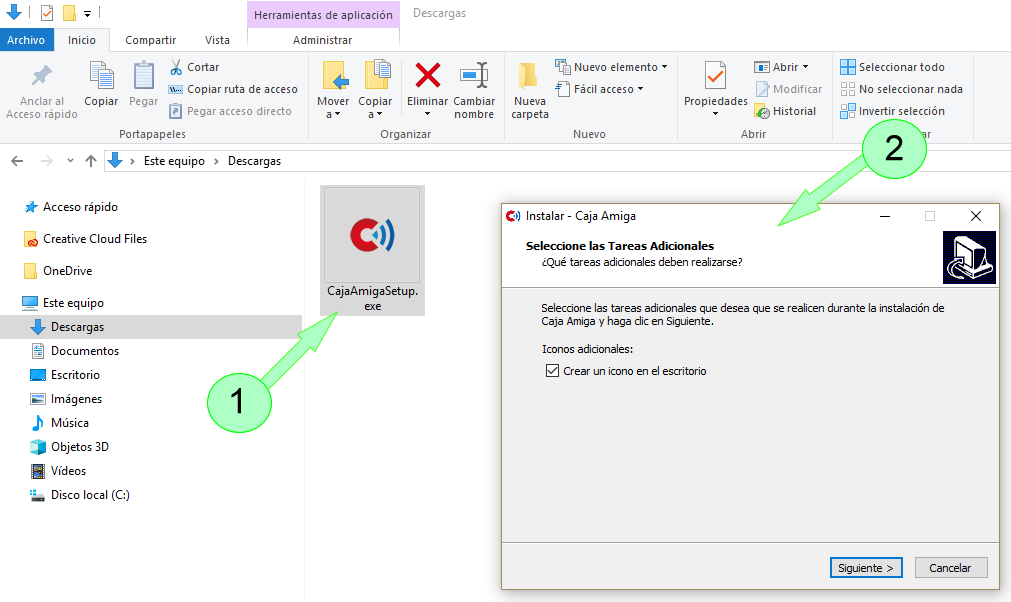Switch to the Compartir ribbon tab
This screenshot has height=602, width=1011.
click(150, 40)
